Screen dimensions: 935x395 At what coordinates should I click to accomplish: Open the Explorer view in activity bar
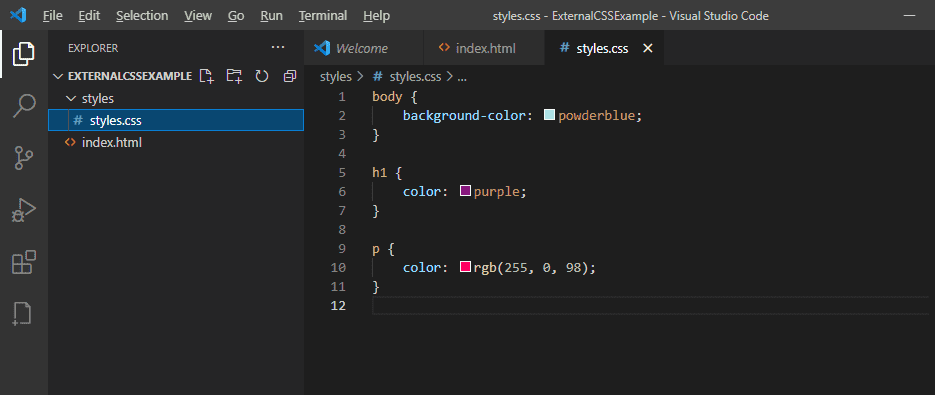pos(24,54)
